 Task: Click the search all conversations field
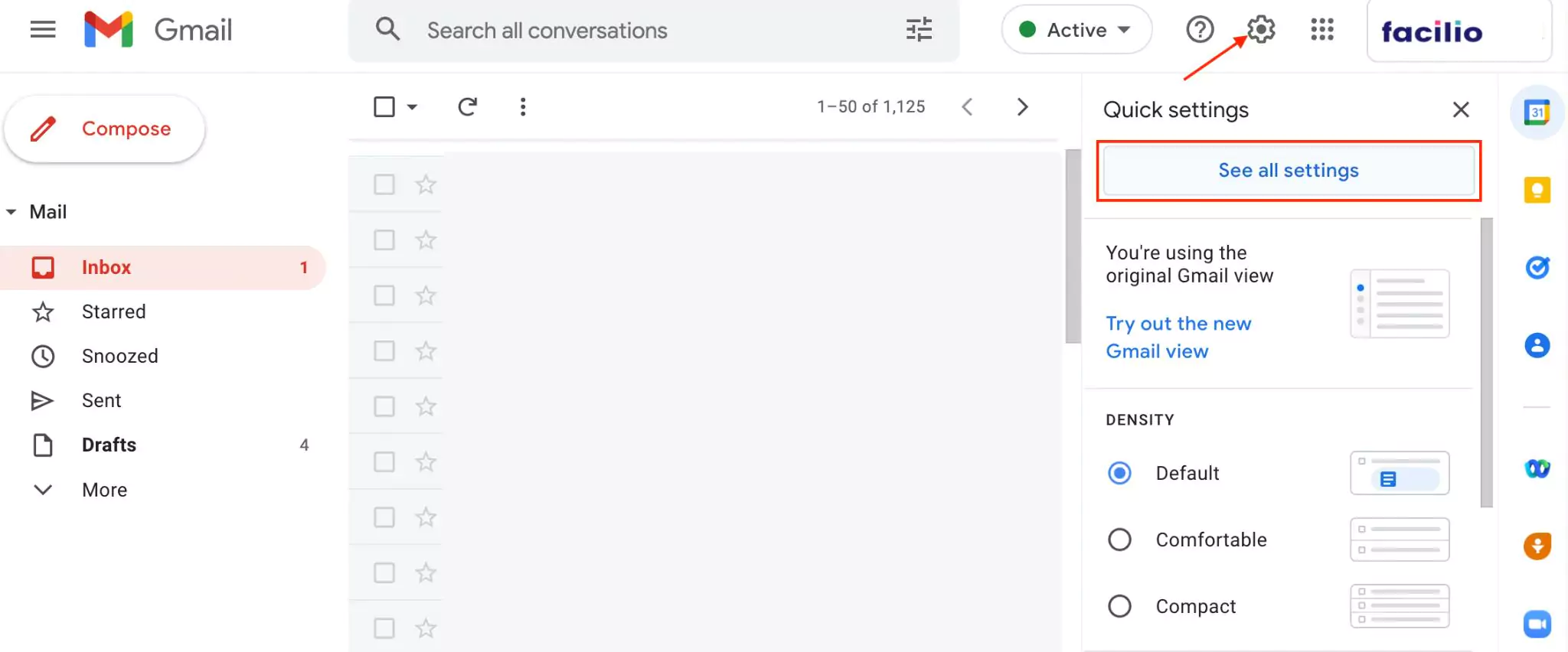tap(655, 31)
